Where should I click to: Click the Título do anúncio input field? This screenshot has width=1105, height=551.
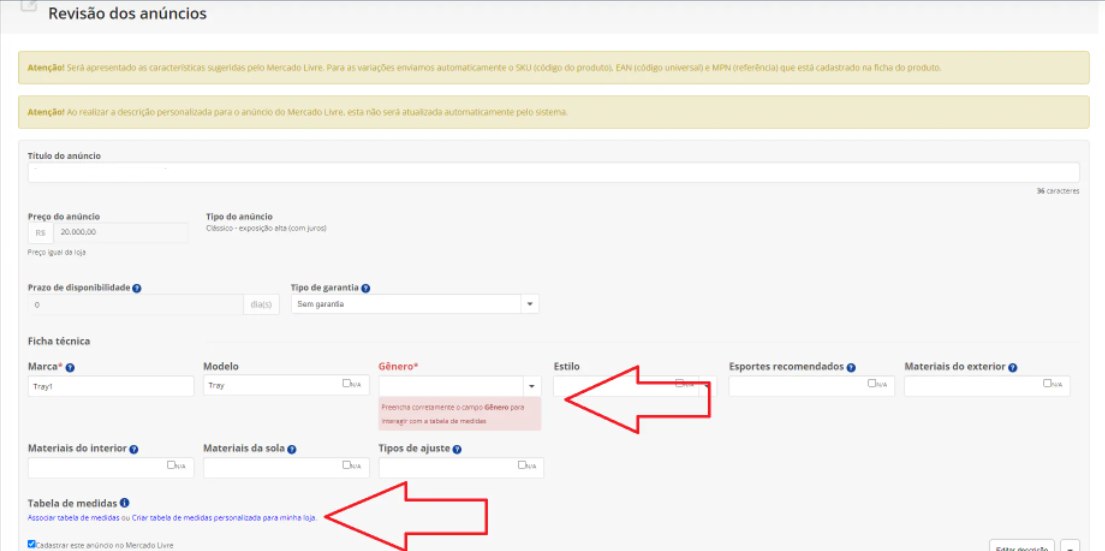(x=554, y=173)
